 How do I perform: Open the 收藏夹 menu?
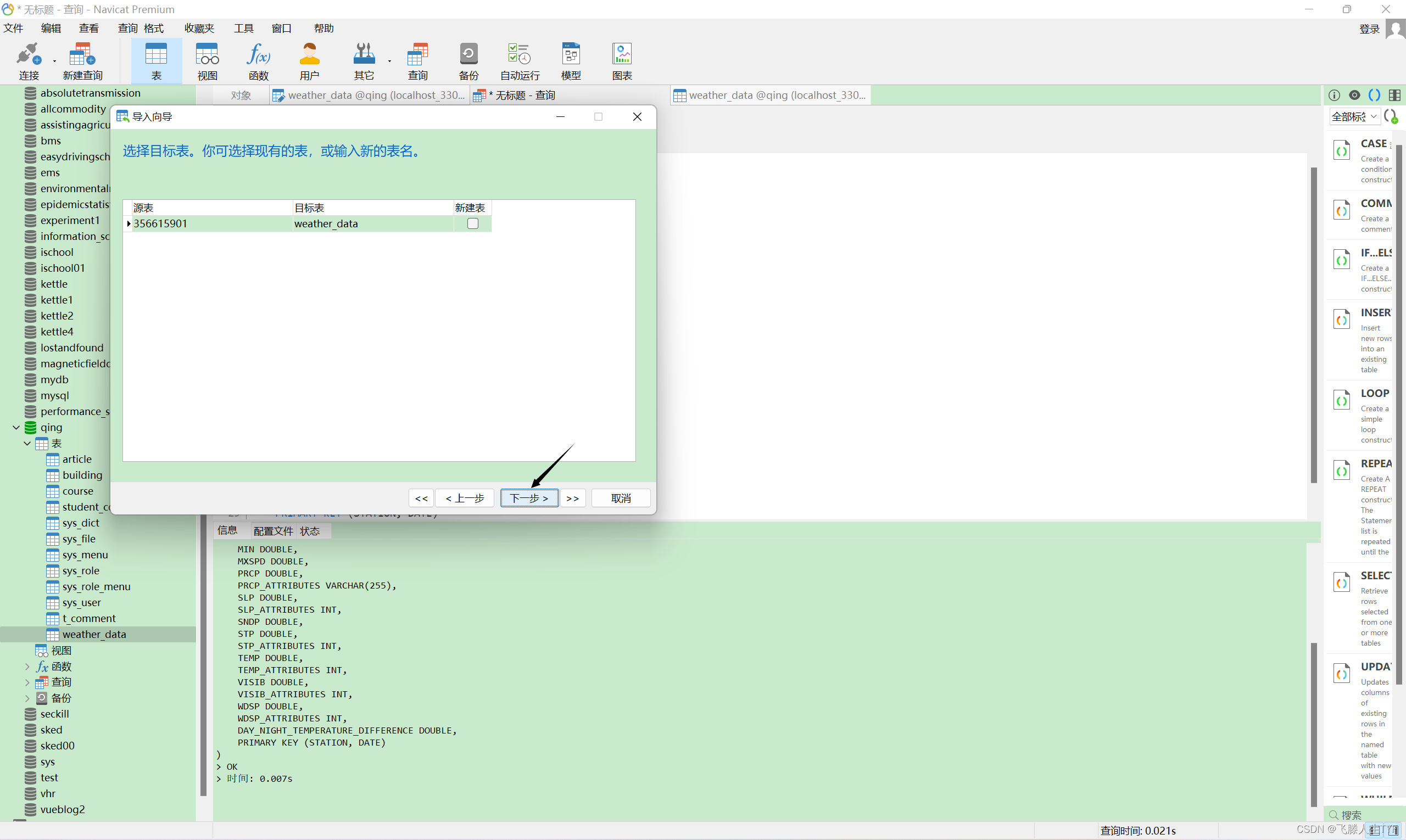199,29
